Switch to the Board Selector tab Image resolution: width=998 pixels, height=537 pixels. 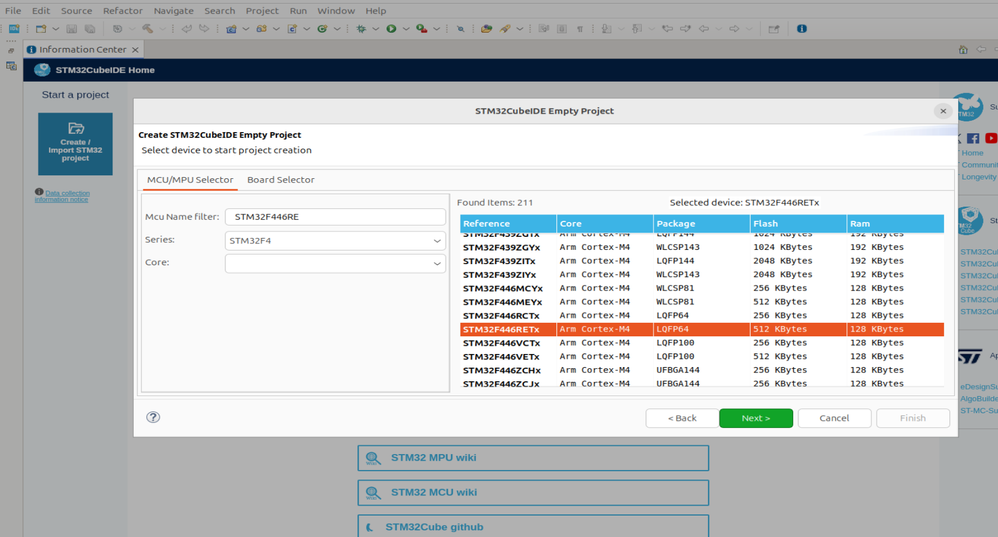coord(281,179)
